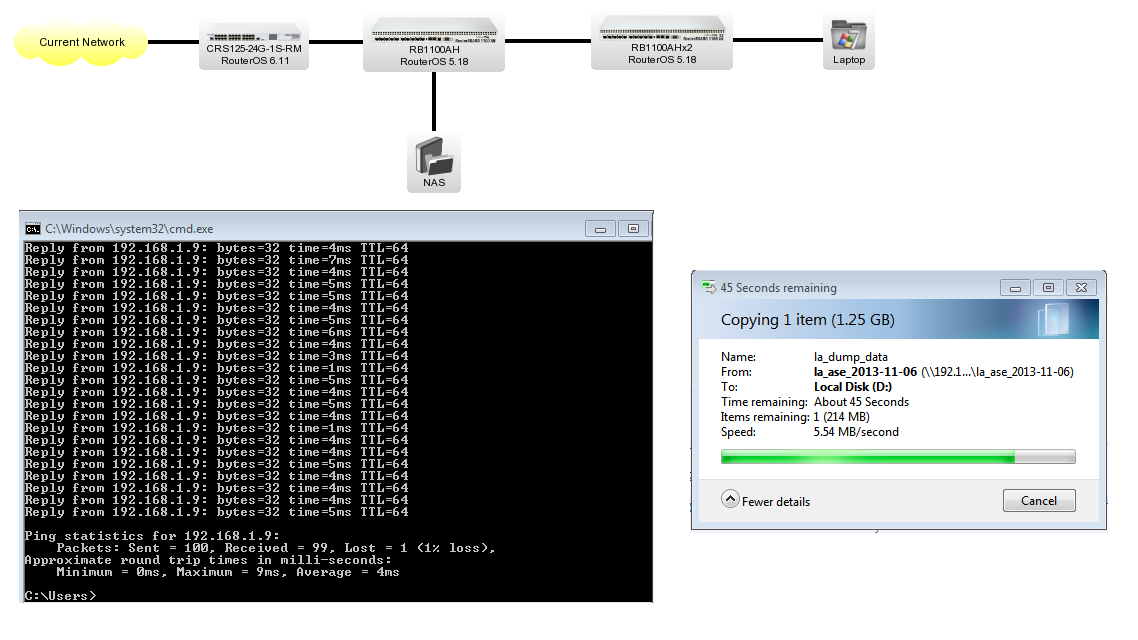This screenshot has height=640, width=1138.
Task: Click the NAS storage icon
Action: [x=434, y=155]
